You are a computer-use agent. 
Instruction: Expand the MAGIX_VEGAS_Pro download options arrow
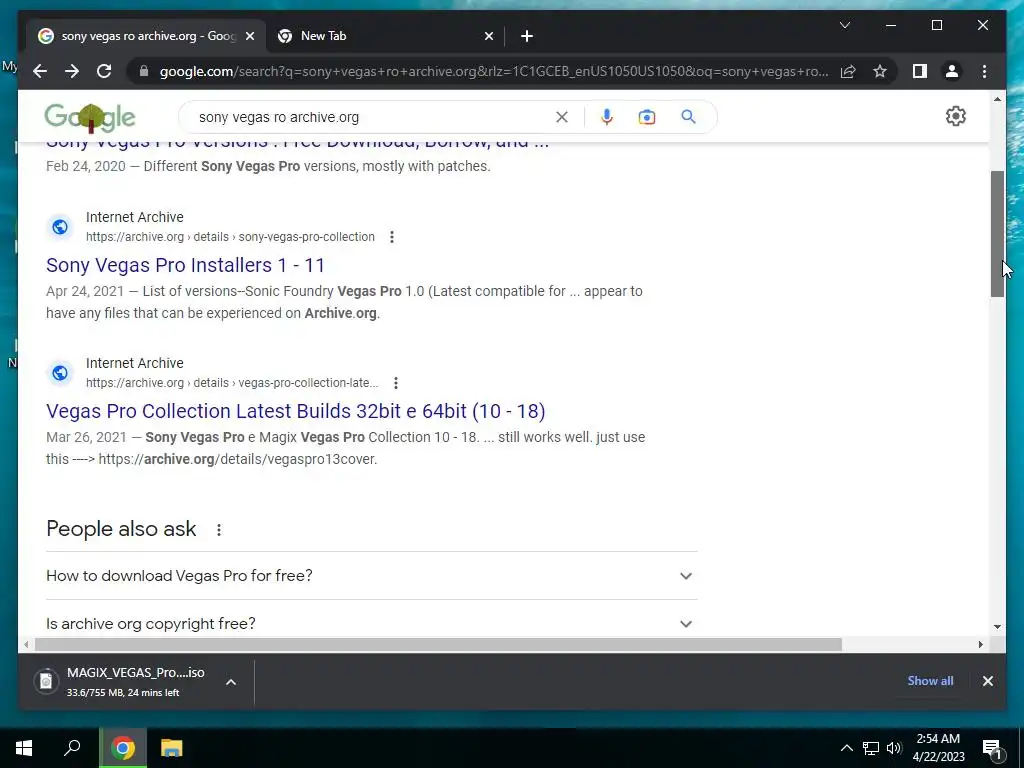point(231,682)
